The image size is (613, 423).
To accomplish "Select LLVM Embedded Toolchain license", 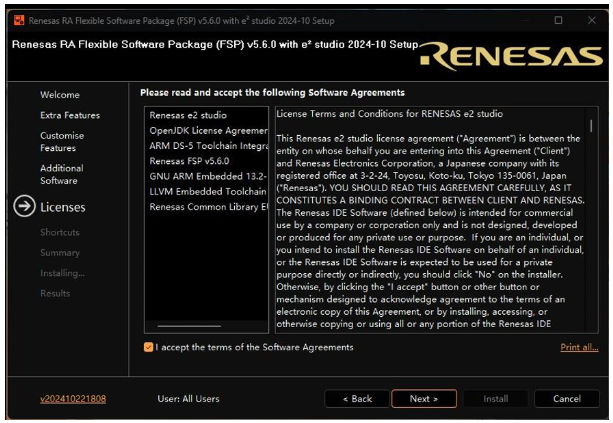I will pos(208,191).
